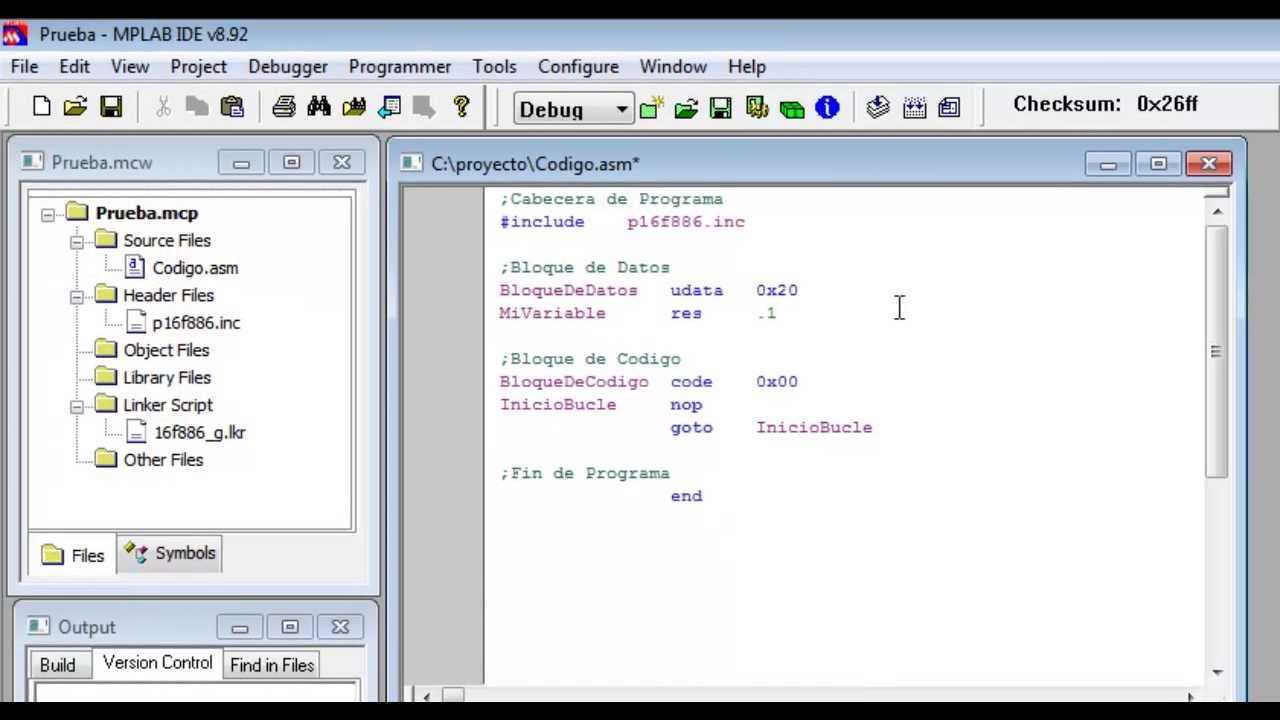Viewport: 1280px width, 720px height.
Task: Minimize the Codigo.asm editor window
Action: pyautogui.click(x=1108, y=164)
